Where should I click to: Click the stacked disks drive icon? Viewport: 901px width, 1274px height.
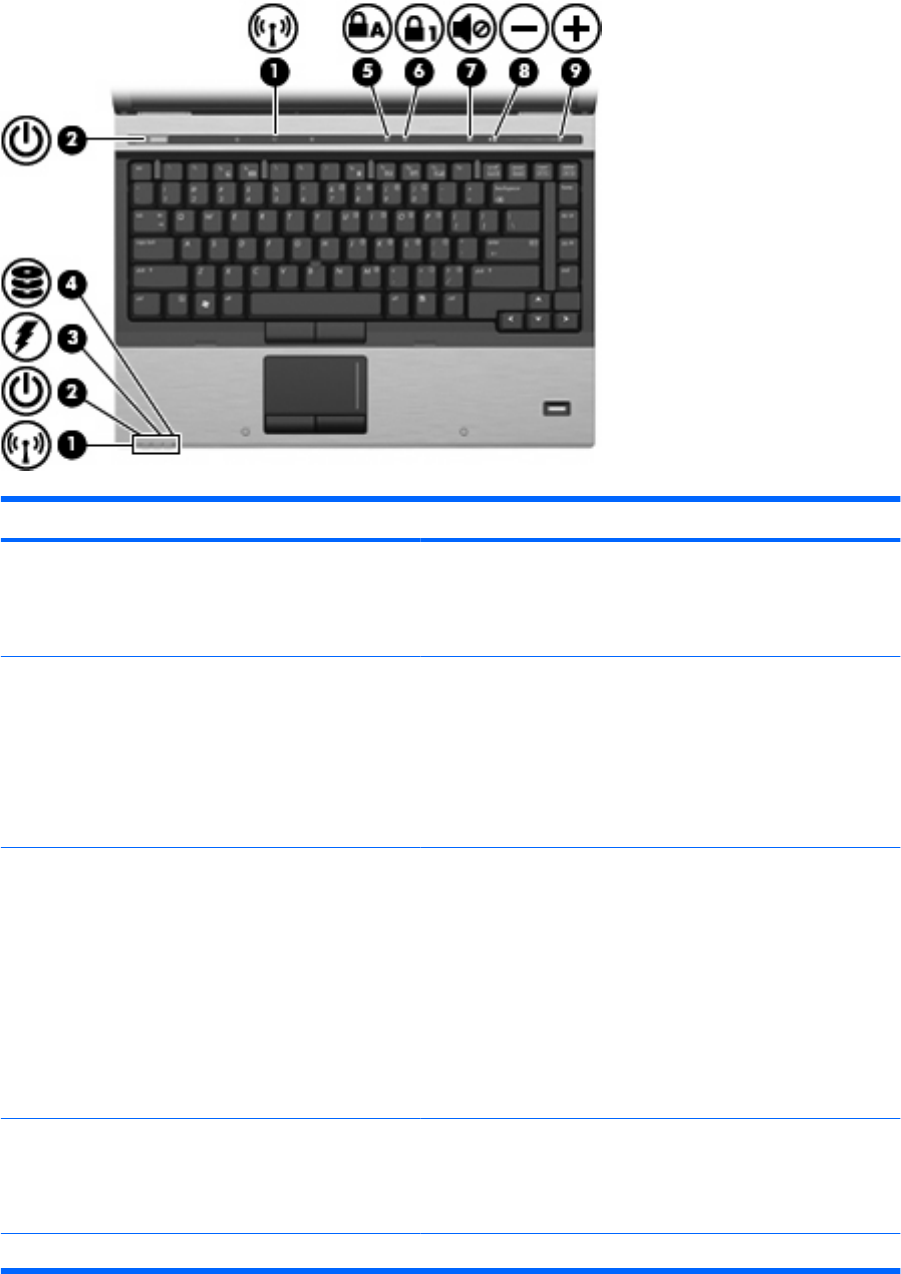click(x=26, y=283)
